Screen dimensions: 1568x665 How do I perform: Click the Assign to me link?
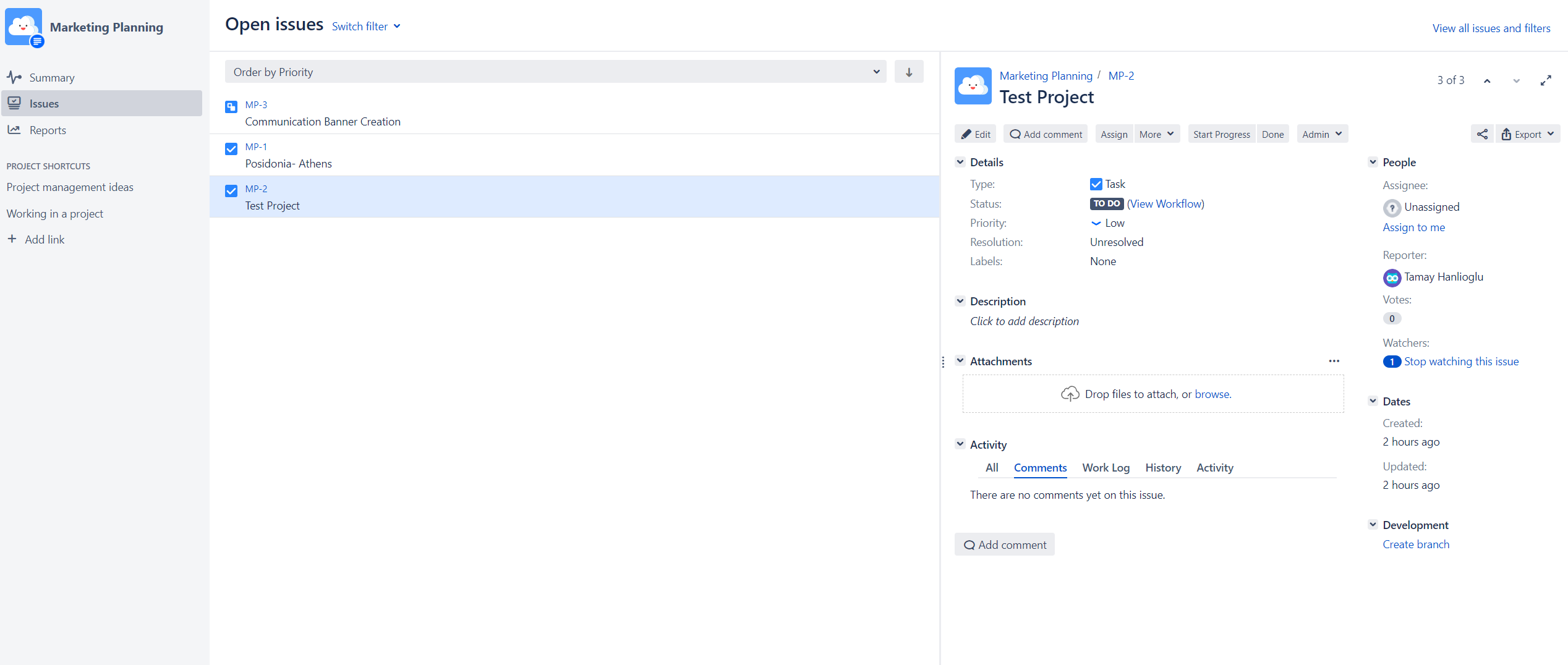tap(1413, 227)
